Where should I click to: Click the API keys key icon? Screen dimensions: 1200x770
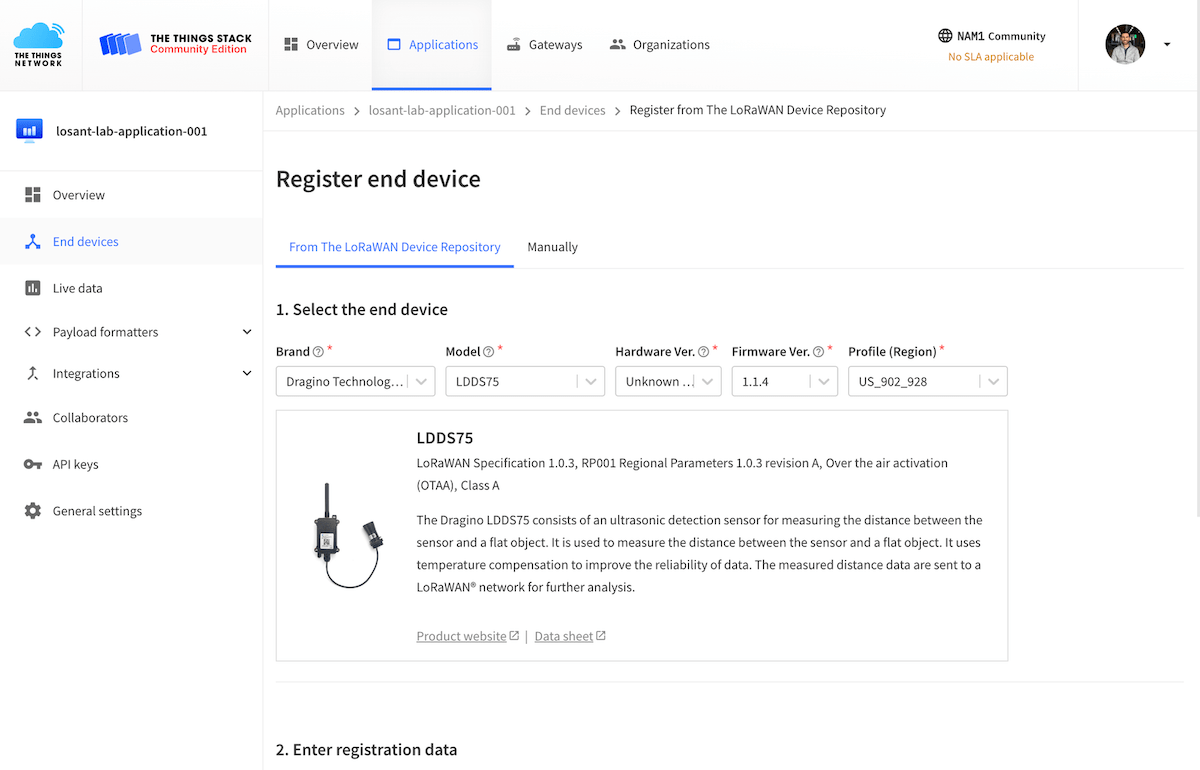[33, 464]
